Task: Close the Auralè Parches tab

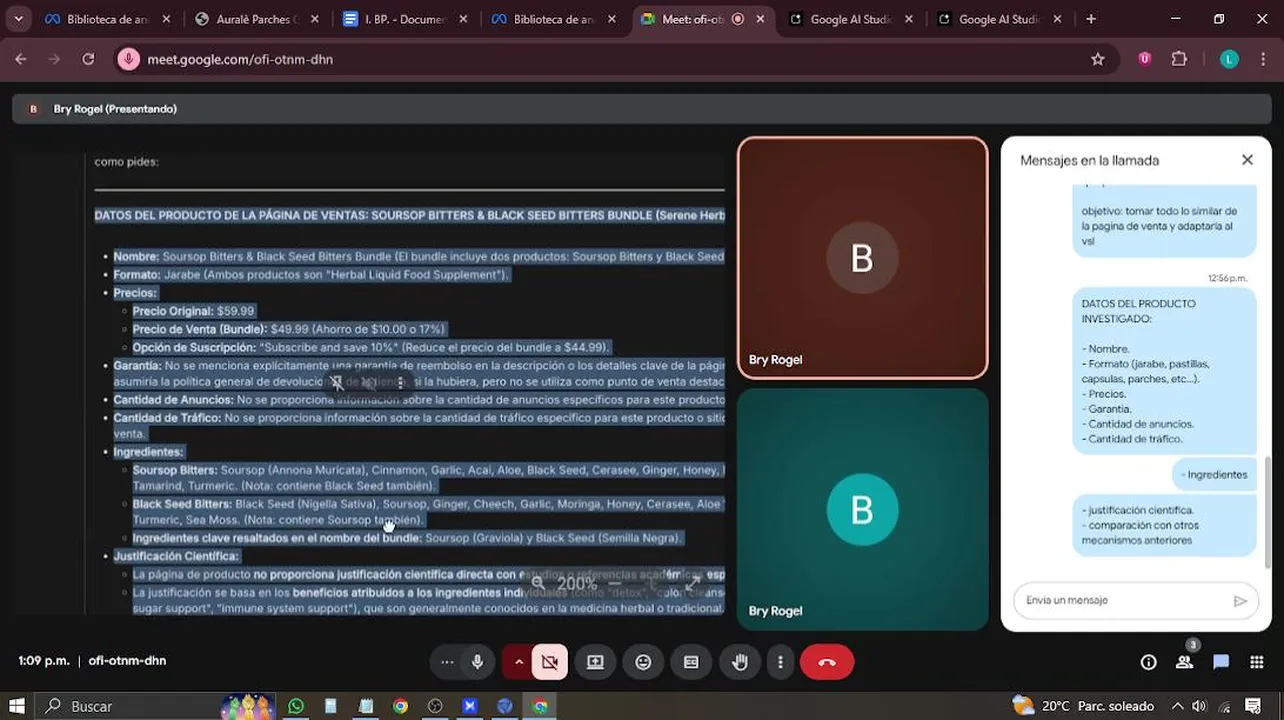Action: click(315, 19)
